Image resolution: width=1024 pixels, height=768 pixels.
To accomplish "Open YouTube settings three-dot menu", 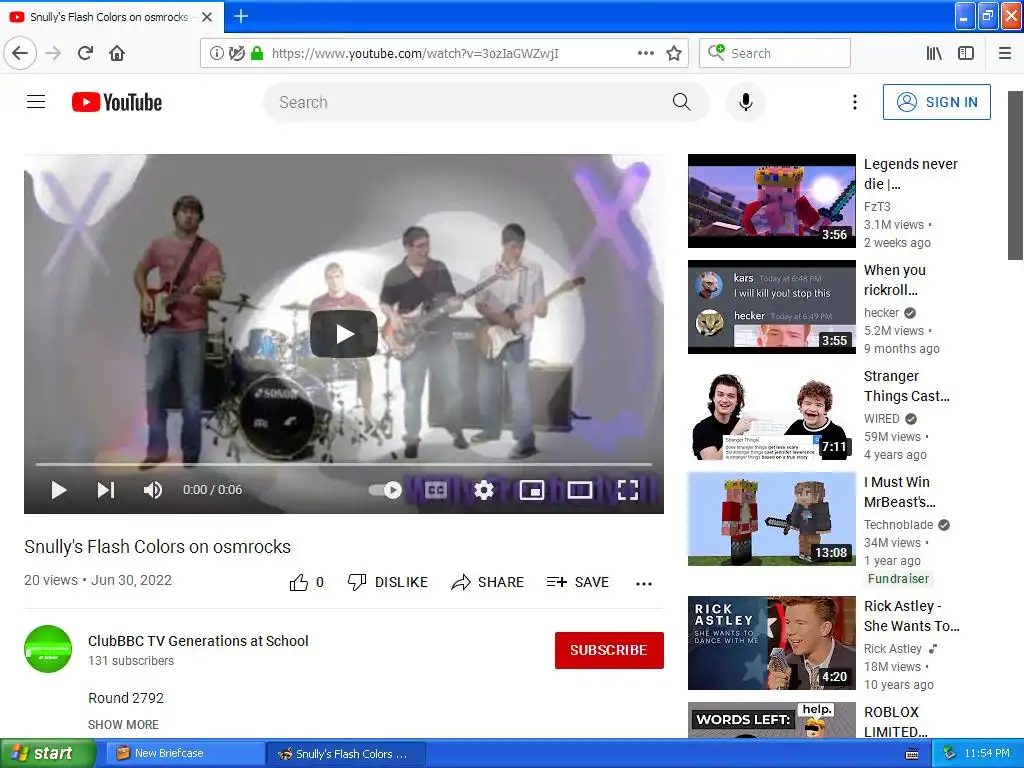I will 854,102.
